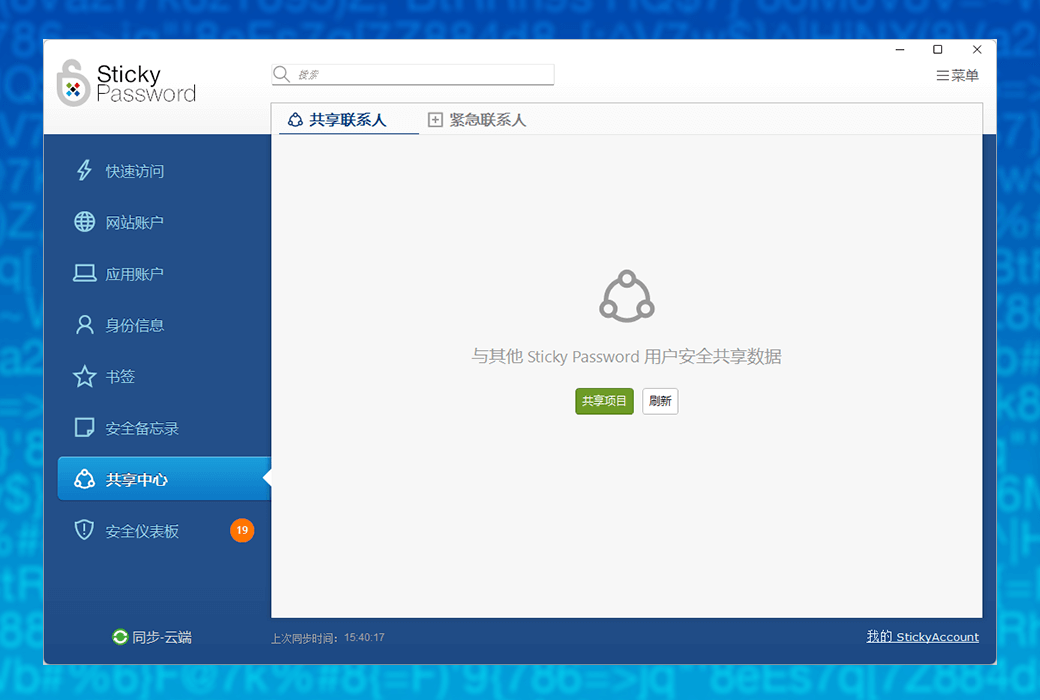1040x700 pixels.
Task: Click the share icon on 共享联系人 tab
Action: click(295, 120)
